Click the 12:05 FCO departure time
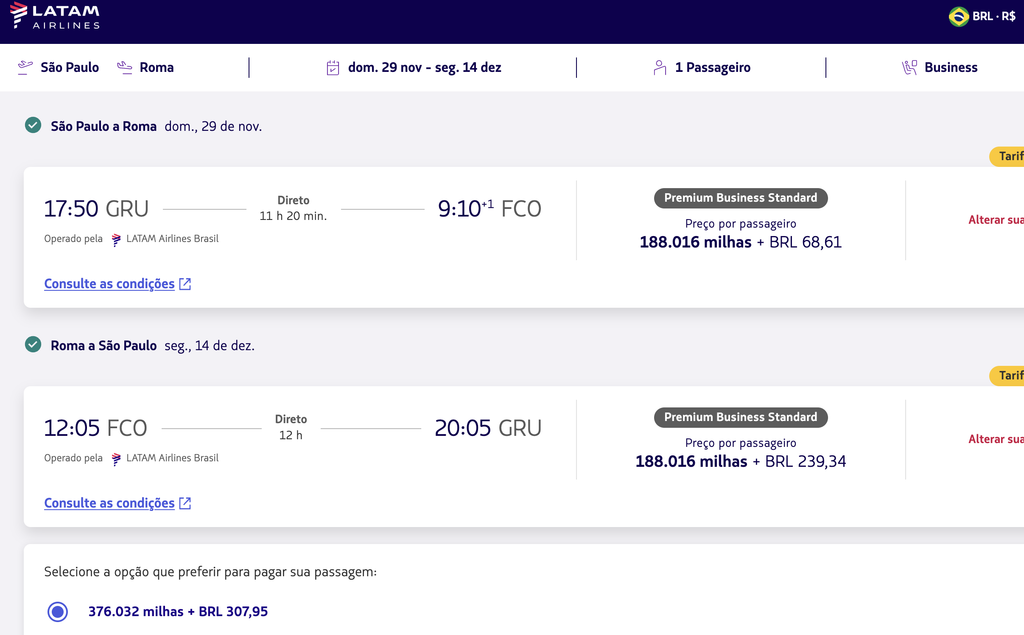 coord(95,429)
